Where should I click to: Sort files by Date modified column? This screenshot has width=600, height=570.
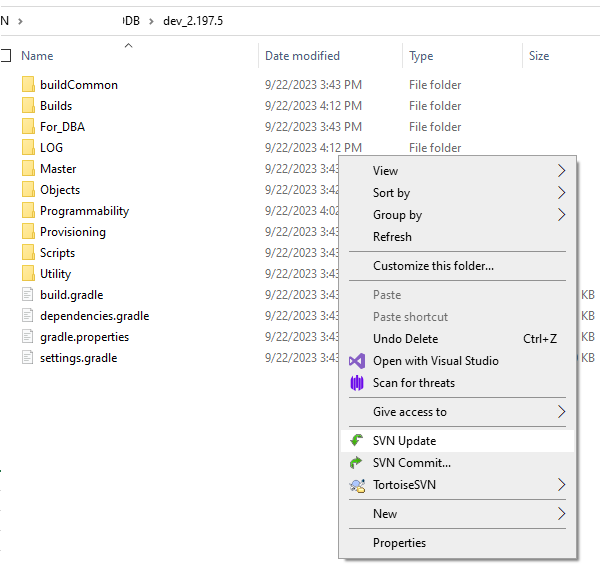[302, 56]
